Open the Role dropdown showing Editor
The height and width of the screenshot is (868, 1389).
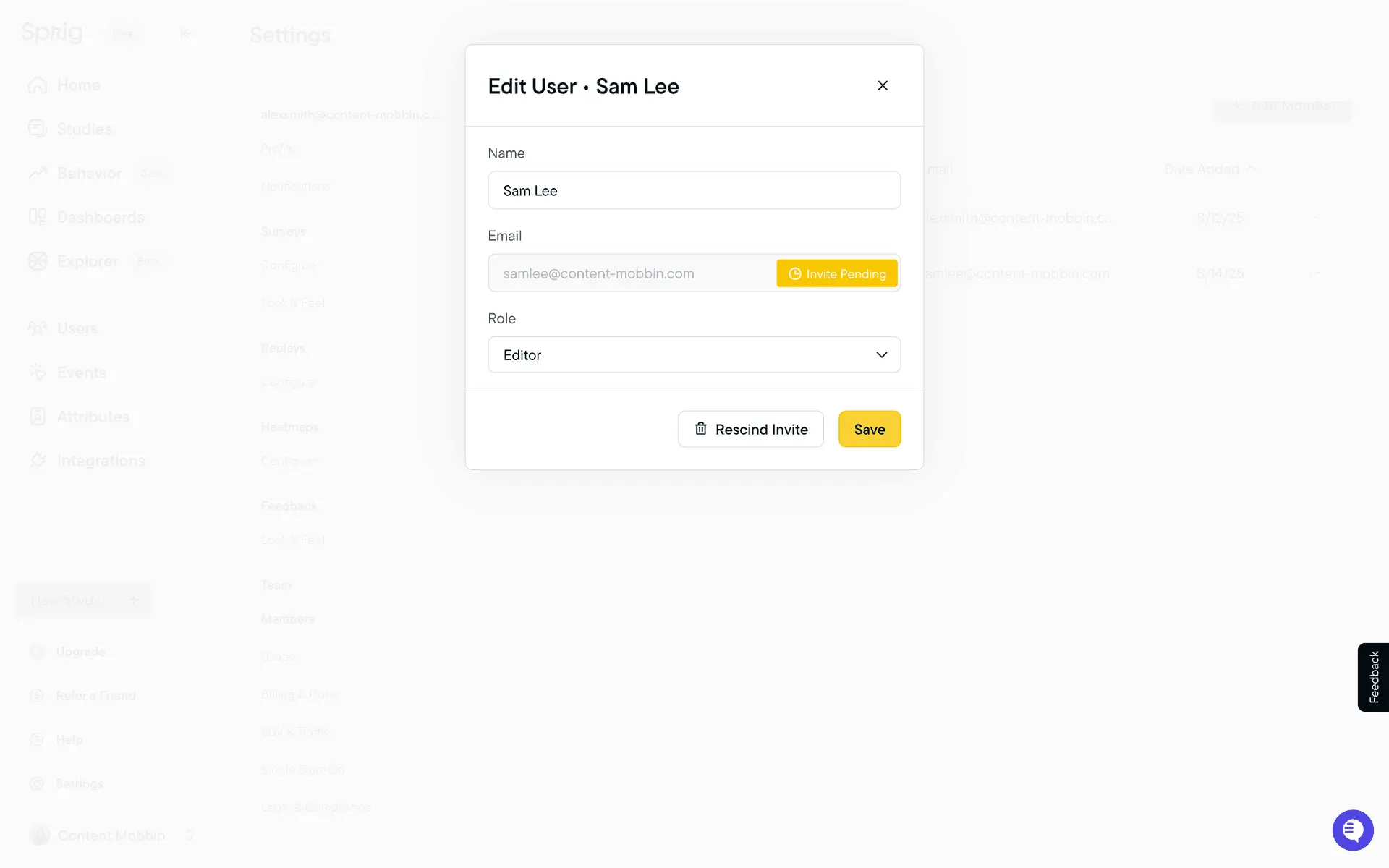point(680,354)
